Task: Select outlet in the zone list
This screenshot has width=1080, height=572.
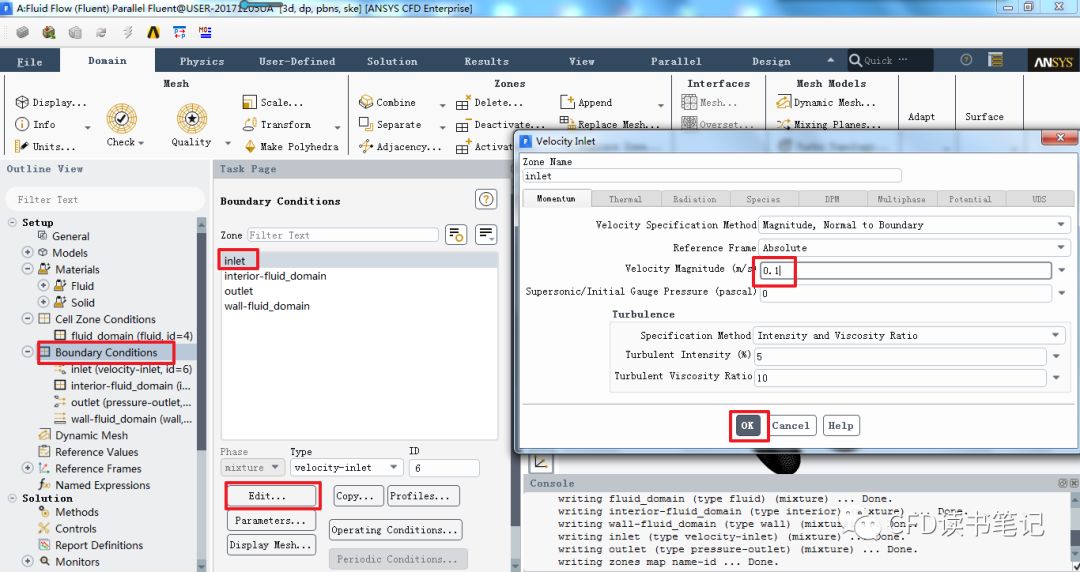Action: (x=238, y=291)
